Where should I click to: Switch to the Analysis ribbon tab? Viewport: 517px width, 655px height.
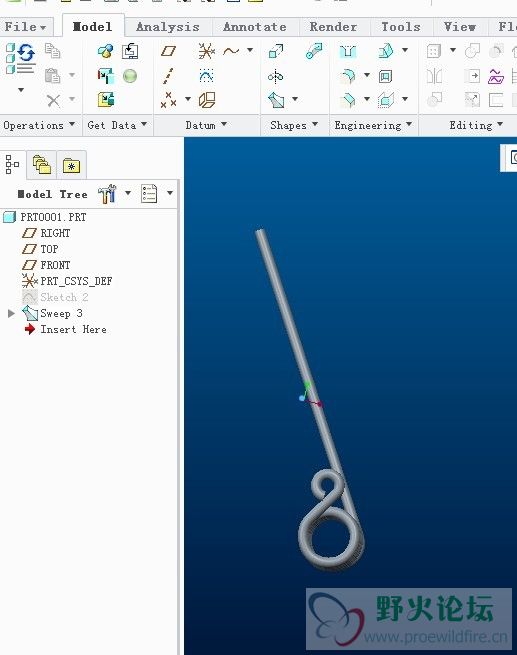[x=168, y=27]
